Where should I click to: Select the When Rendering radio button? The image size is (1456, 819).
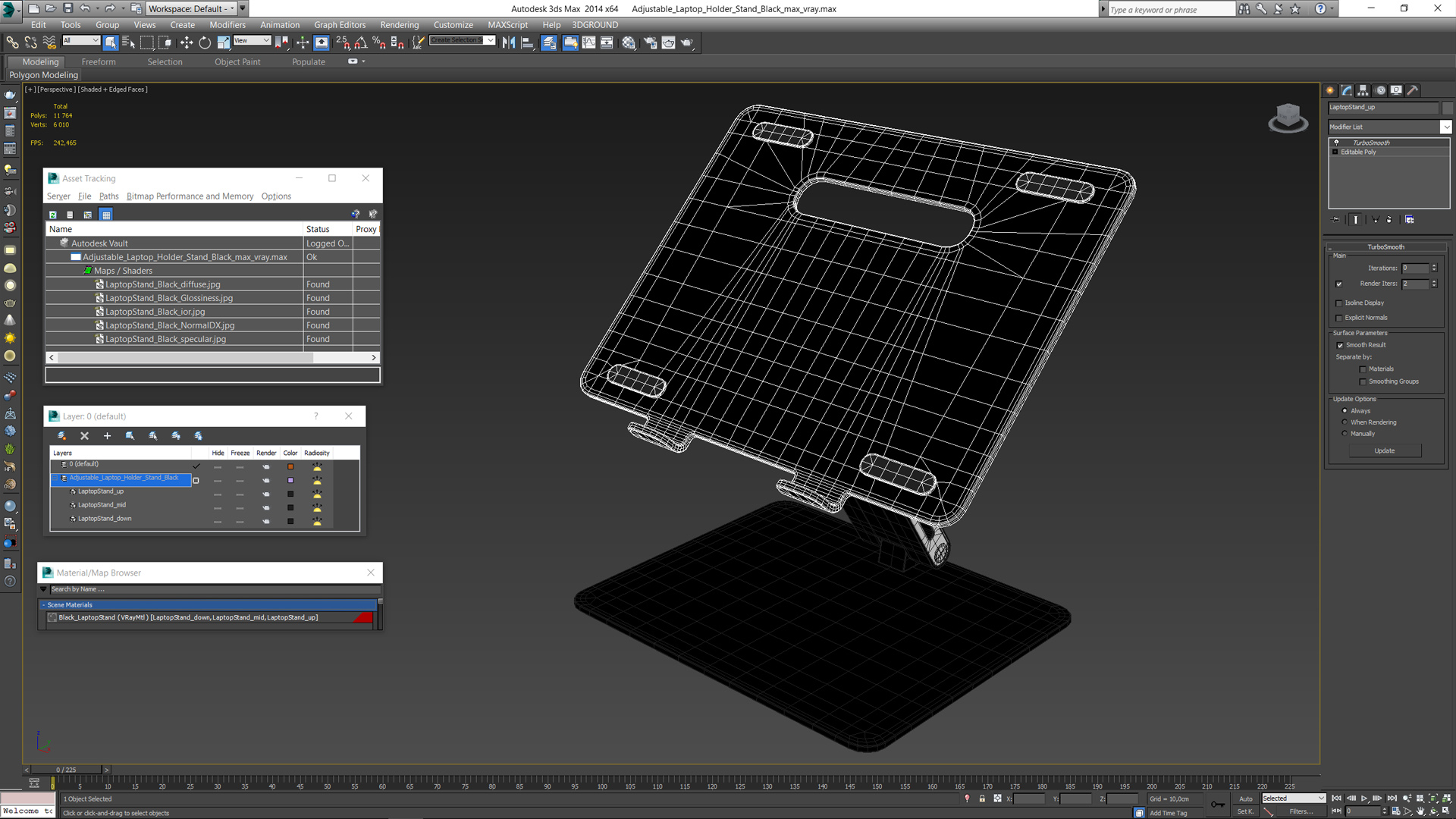pos(1345,422)
